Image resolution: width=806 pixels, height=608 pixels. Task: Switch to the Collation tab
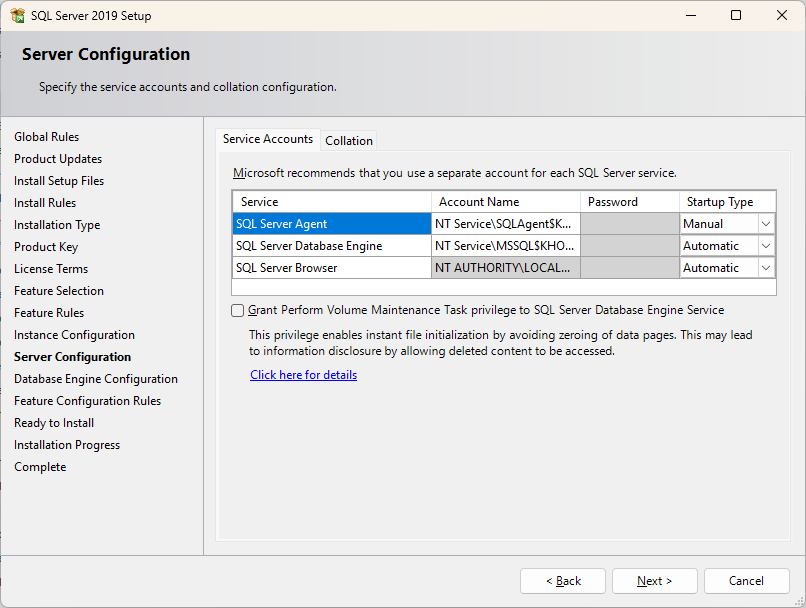tap(349, 141)
